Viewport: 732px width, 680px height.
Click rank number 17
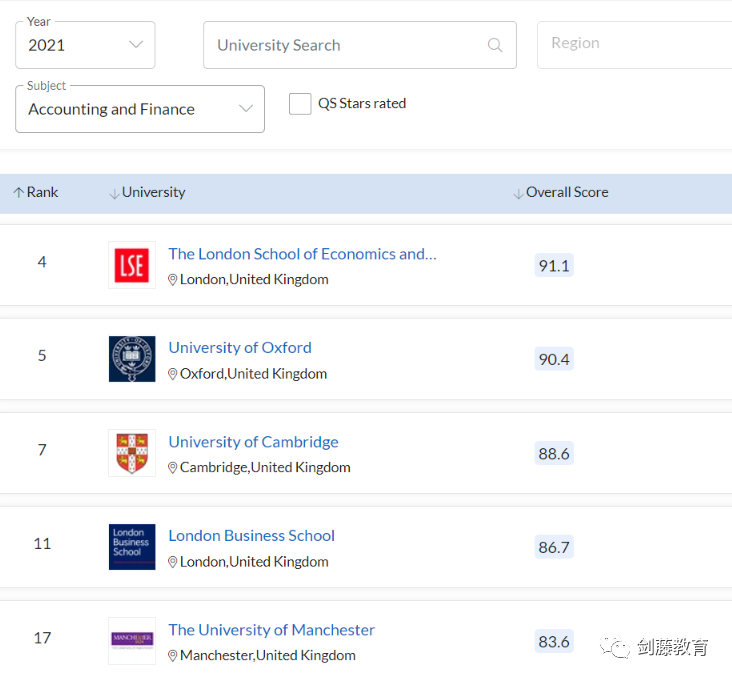pos(42,638)
